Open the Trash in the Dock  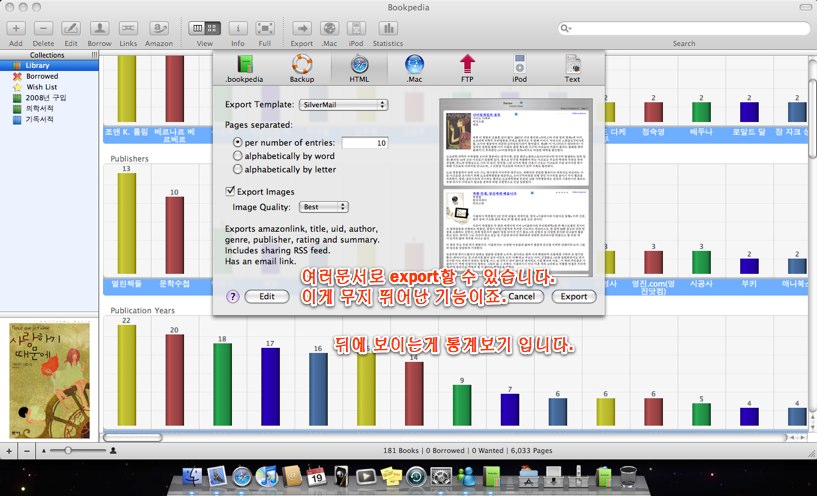click(x=628, y=476)
